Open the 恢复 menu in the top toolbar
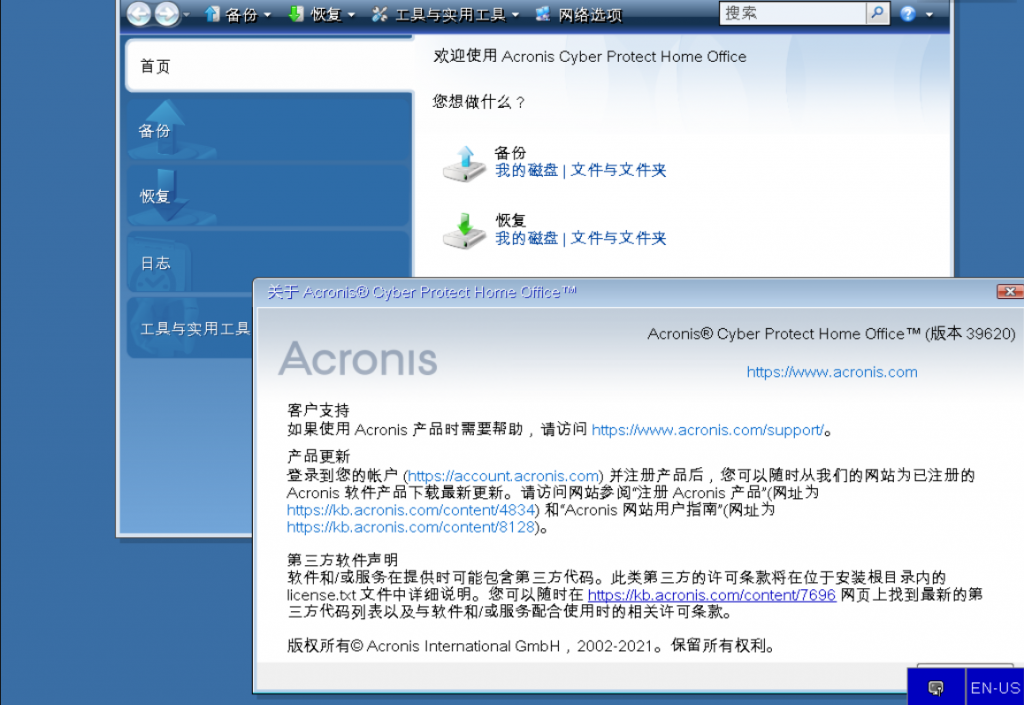The image size is (1024, 705). pos(322,14)
